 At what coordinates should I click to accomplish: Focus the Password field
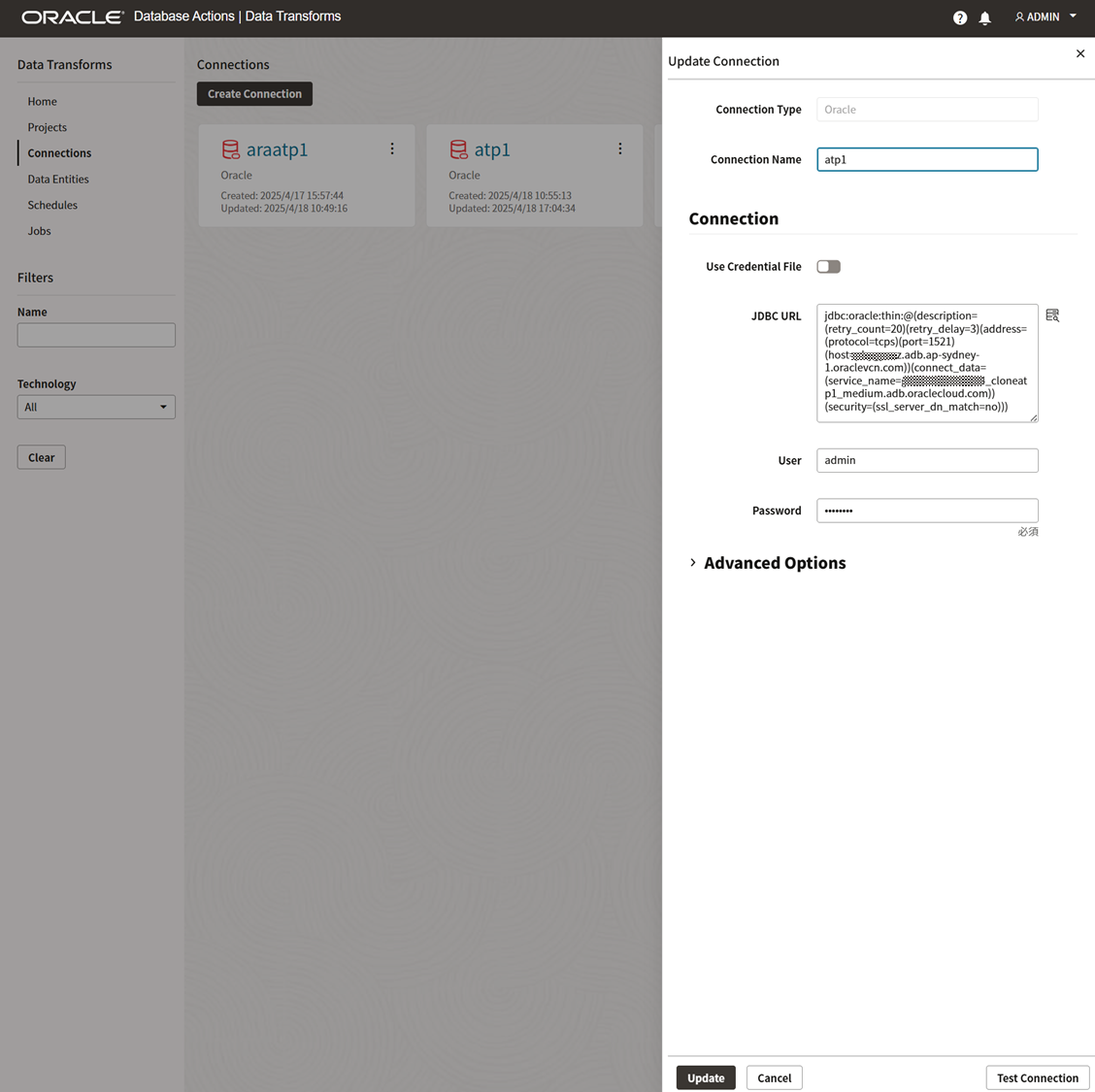pyautogui.click(x=927, y=511)
